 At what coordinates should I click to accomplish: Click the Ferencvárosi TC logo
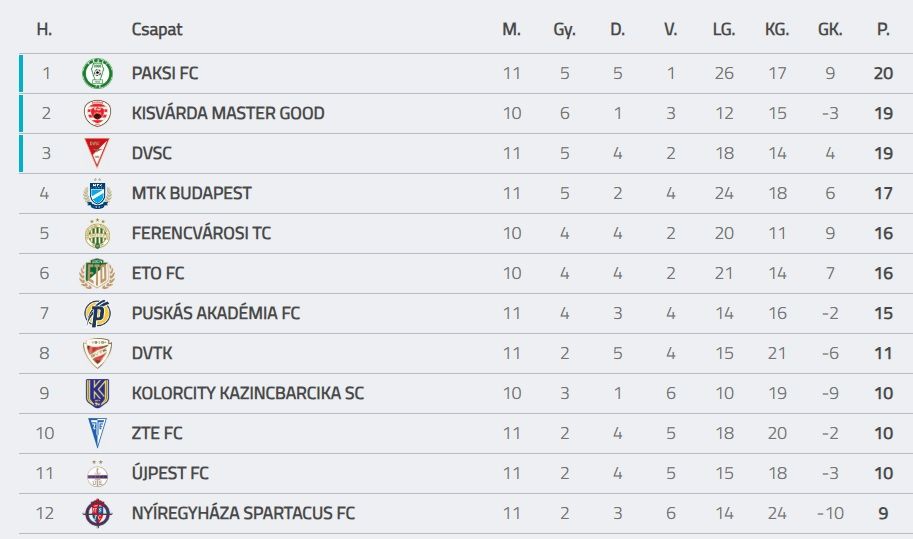tap(97, 233)
